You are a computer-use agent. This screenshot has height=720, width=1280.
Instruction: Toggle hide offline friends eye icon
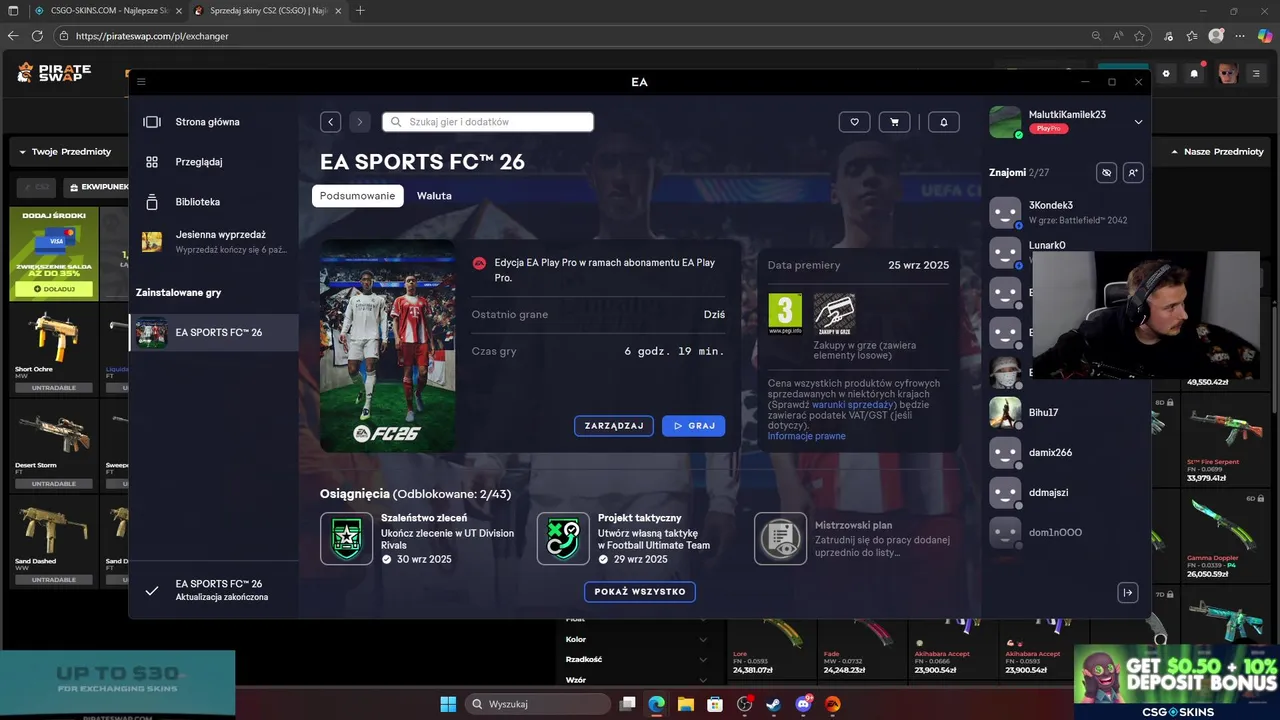pos(1106,173)
